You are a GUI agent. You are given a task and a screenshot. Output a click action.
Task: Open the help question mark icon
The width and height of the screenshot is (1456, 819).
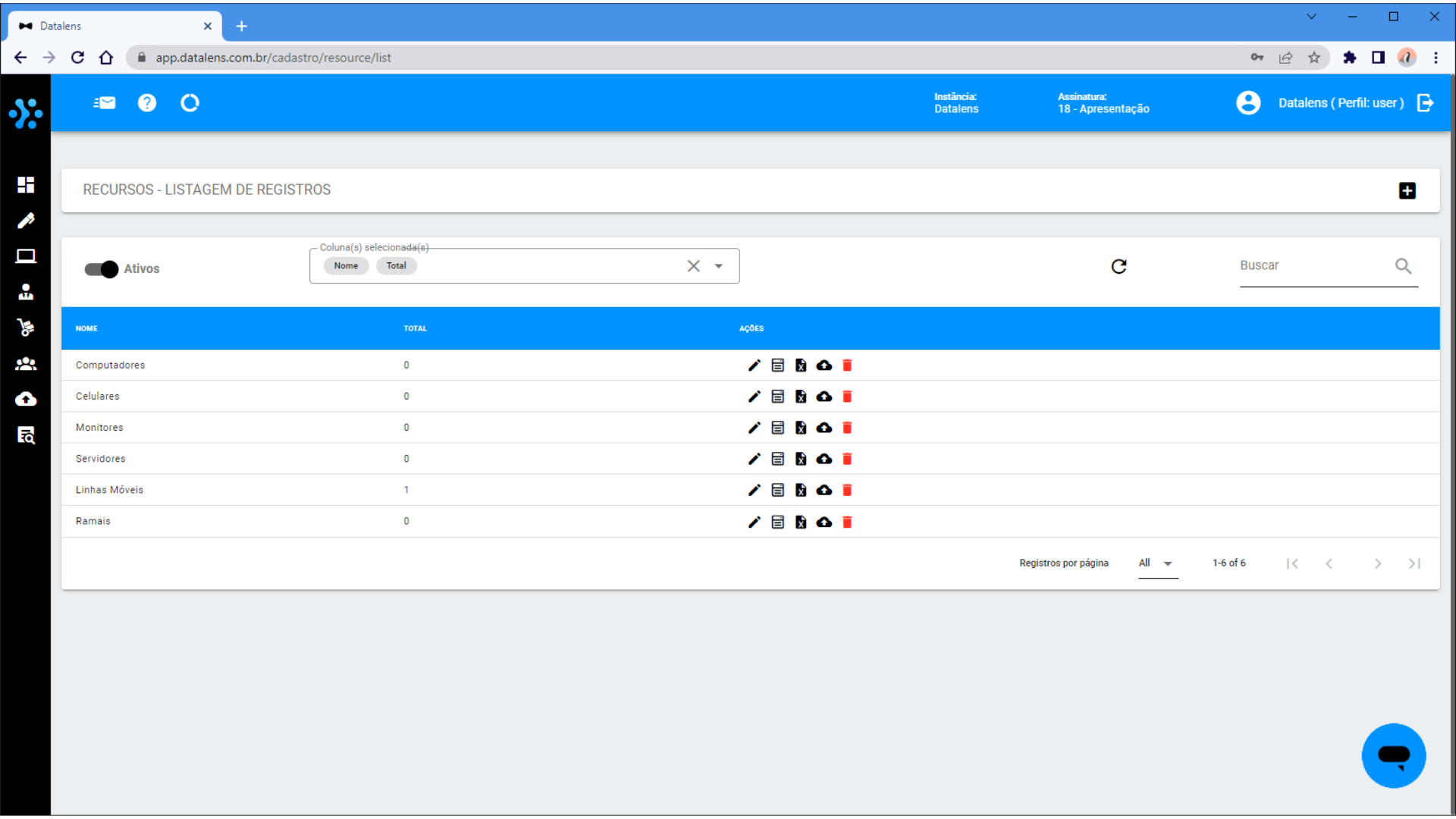point(147,103)
